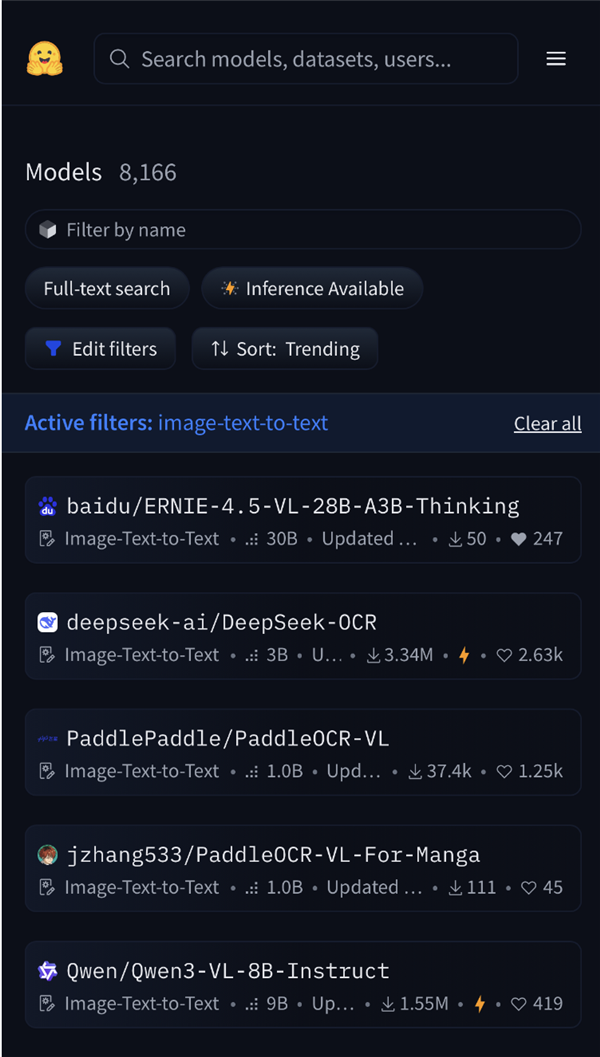Open the Sort: Trending dropdown

pyautogui.click(x=285, y=349)
